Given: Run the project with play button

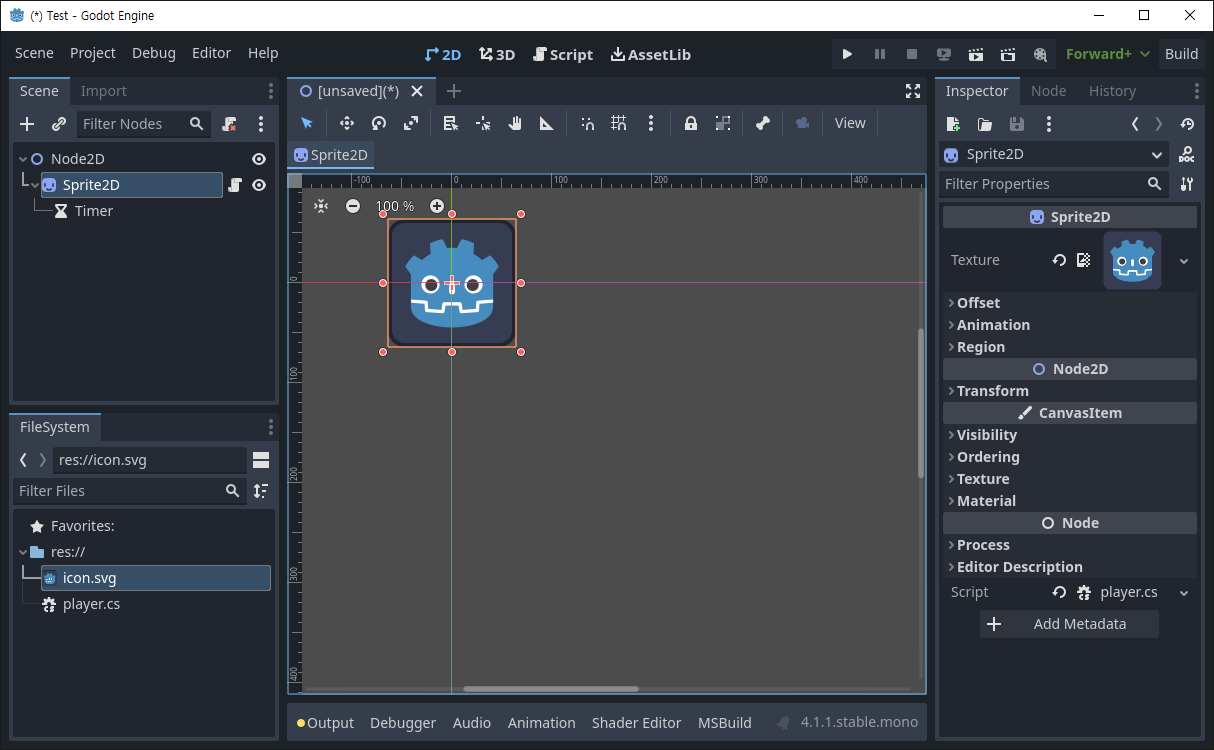Looking at the screenshot, I should [x=847, y=54].
